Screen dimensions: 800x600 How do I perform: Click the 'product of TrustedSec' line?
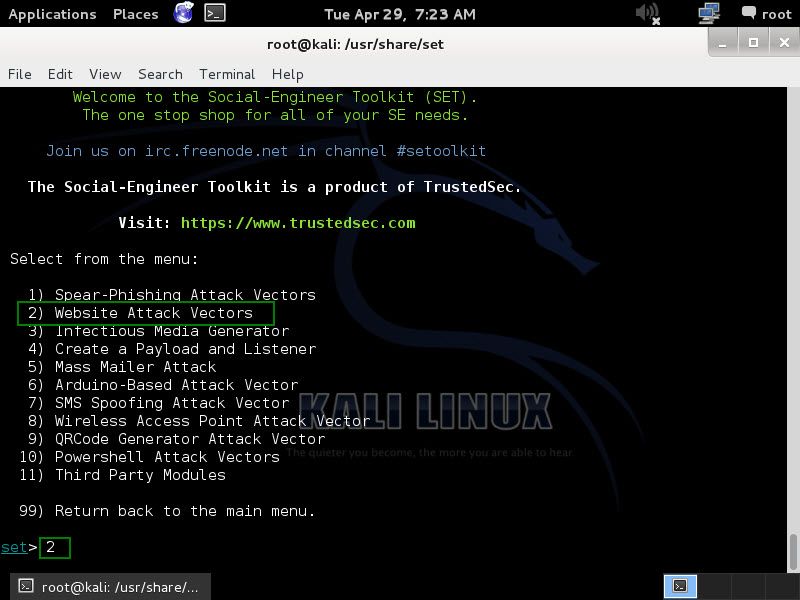point(274,187)
